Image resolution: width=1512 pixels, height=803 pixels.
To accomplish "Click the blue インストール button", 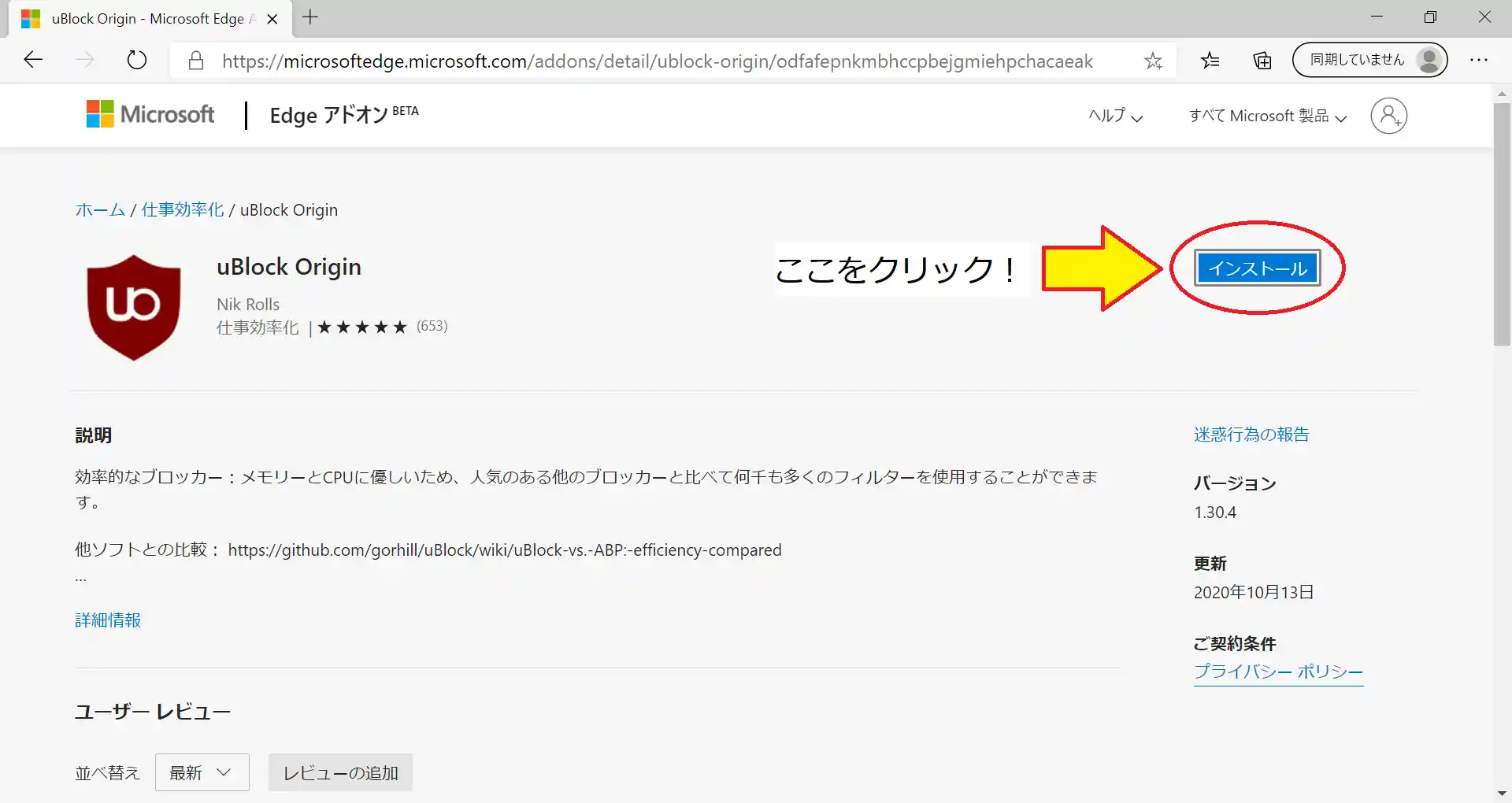I will (1257, 268).
